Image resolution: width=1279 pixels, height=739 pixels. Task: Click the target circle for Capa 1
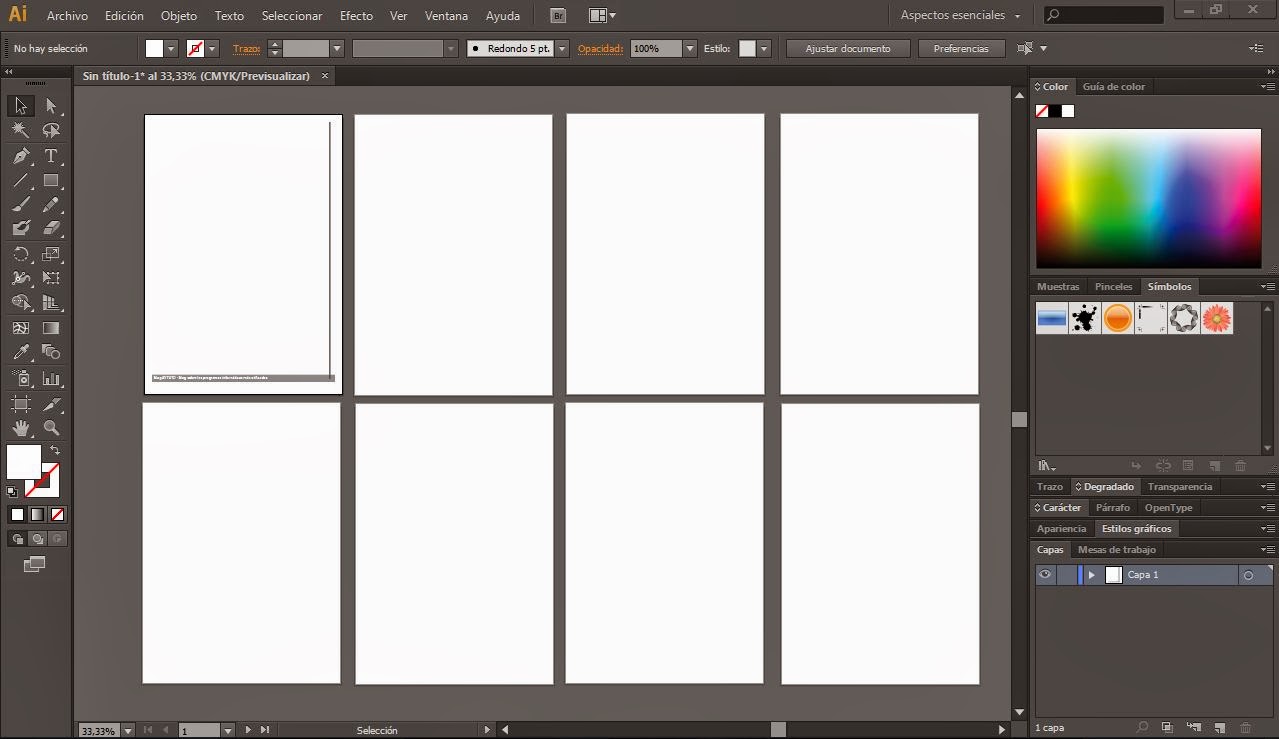pos(1248,574)
